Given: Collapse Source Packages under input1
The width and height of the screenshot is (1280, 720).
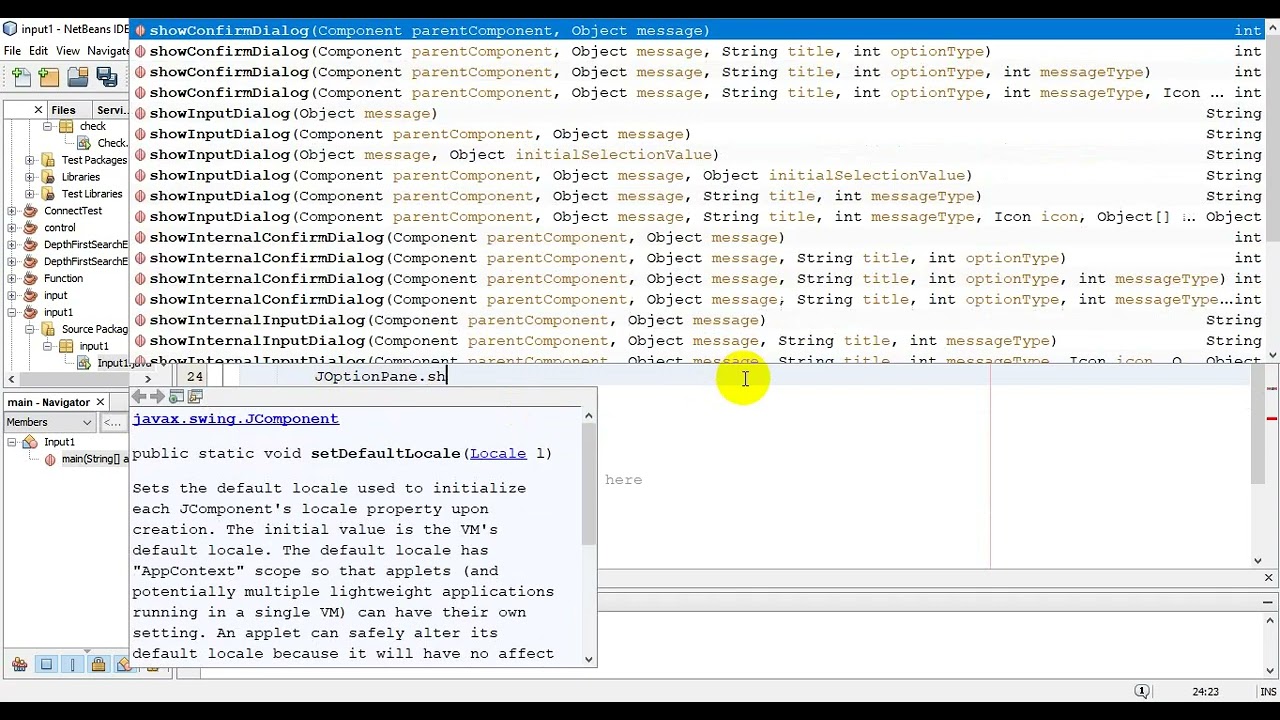Looking at the screenshot, I should (30, 330).
